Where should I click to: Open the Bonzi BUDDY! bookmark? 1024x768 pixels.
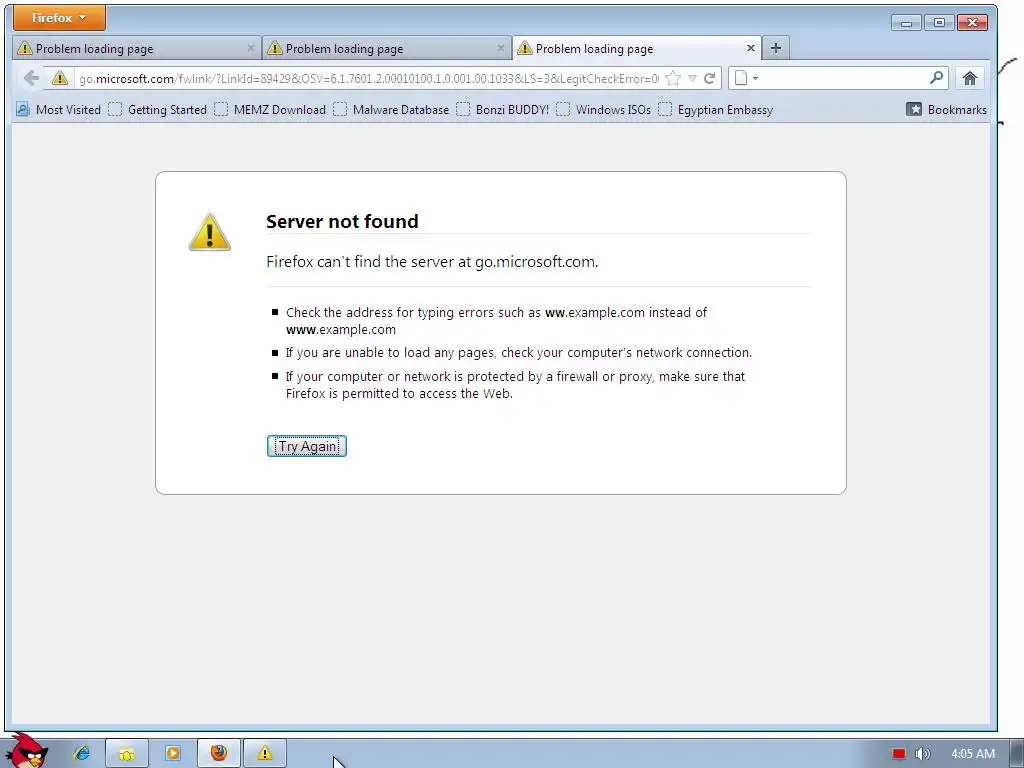(x=503, y=110)
